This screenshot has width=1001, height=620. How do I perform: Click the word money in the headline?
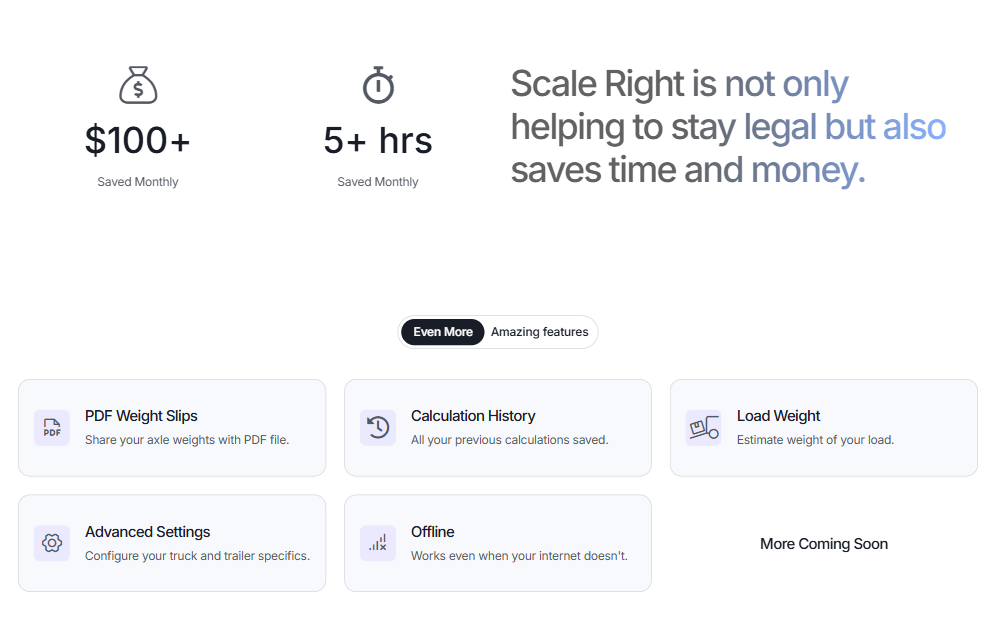point(804,170)
